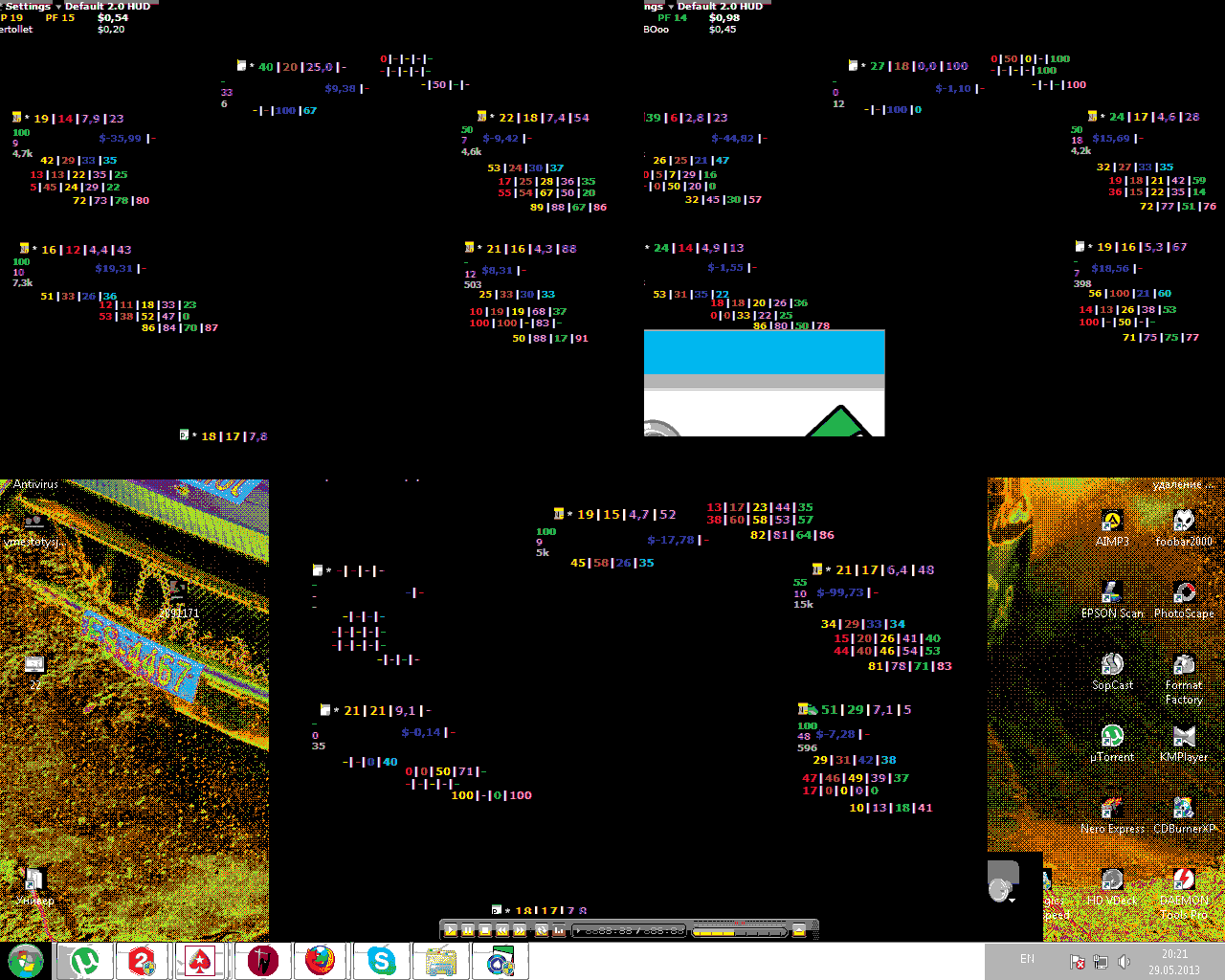Open the note icon beside HUD stats 40|20|25,0
The image size is (1225, 980).
[241, 66]
